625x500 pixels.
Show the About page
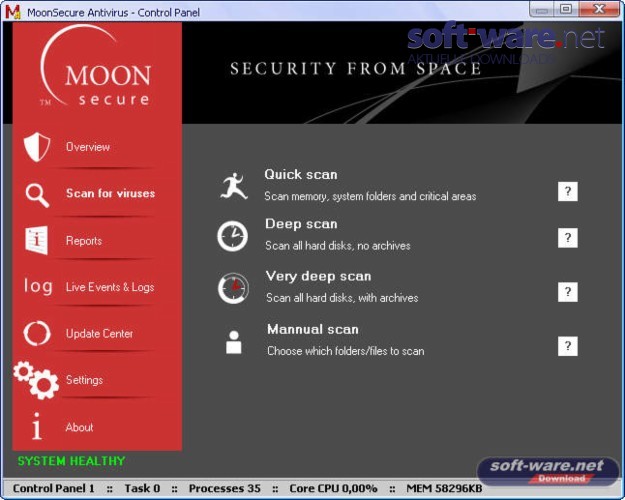coord(79,427)
